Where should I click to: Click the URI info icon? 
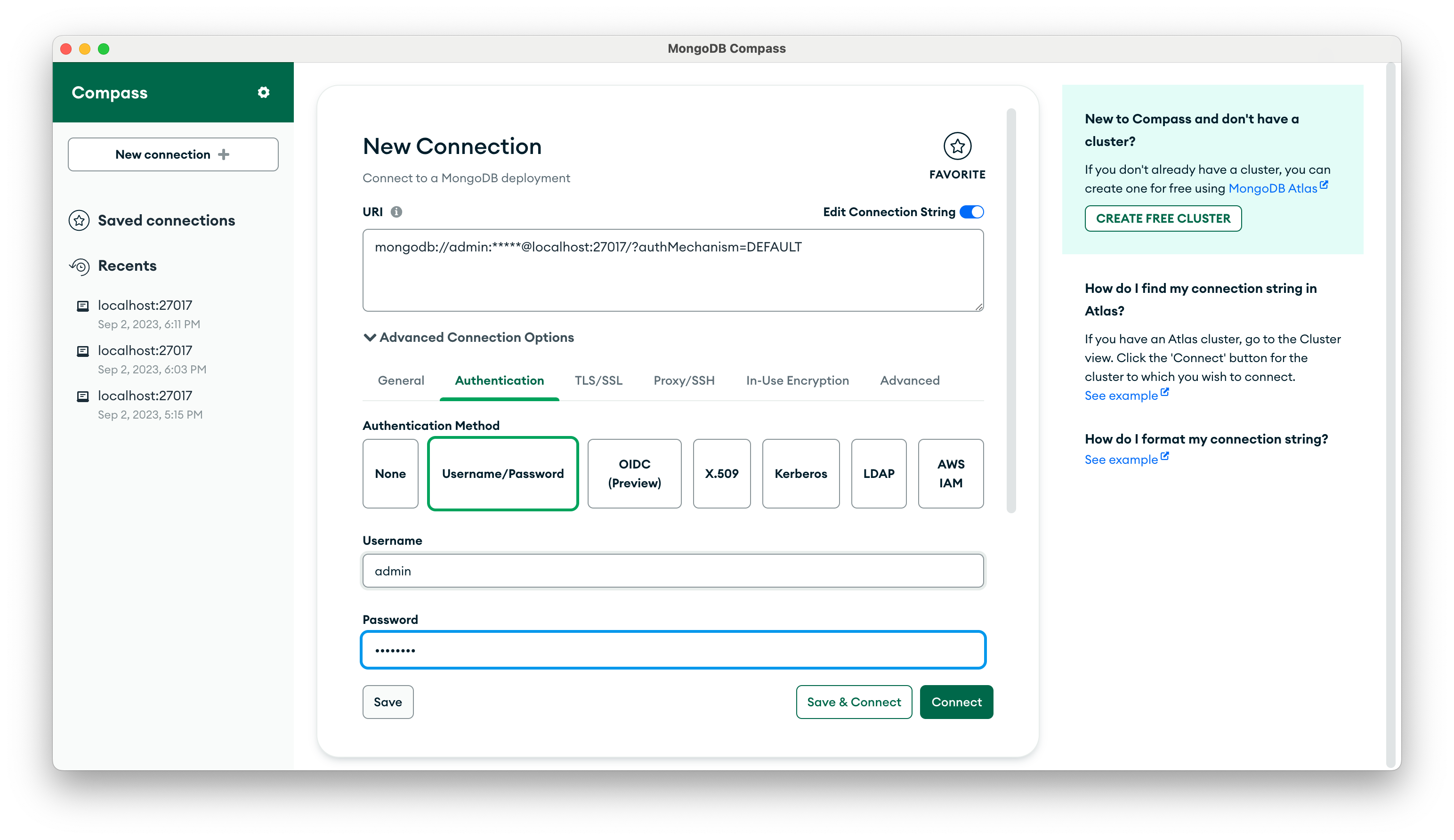pos(396,212)
